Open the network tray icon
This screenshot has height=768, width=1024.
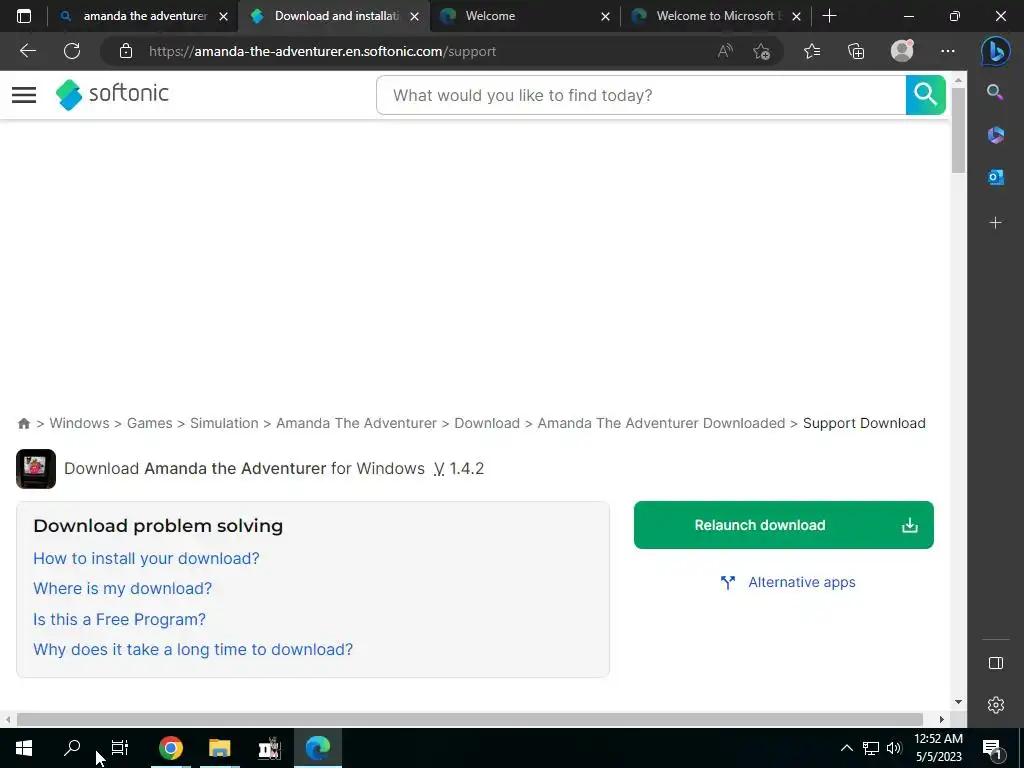click(x=871, y=748)
